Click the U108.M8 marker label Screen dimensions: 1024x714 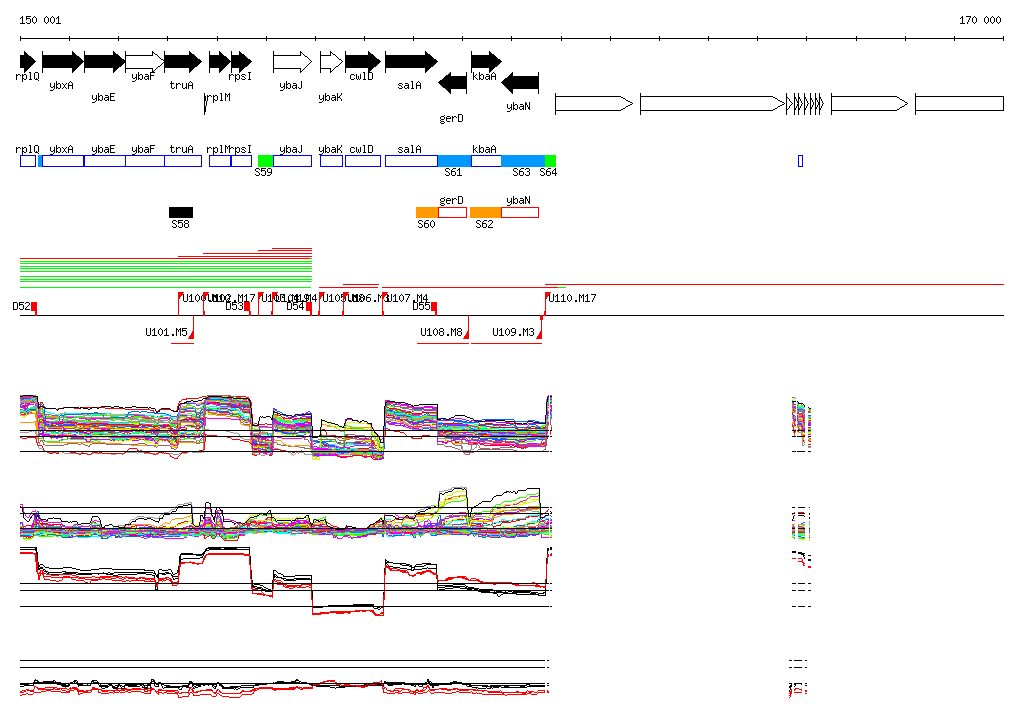441,332
